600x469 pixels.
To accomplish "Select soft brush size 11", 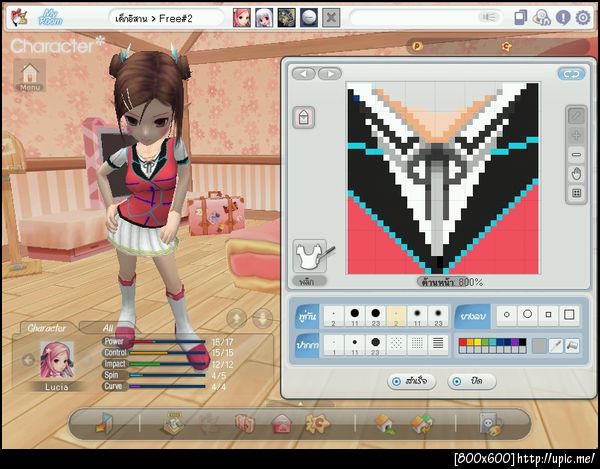I will [417, 316].
